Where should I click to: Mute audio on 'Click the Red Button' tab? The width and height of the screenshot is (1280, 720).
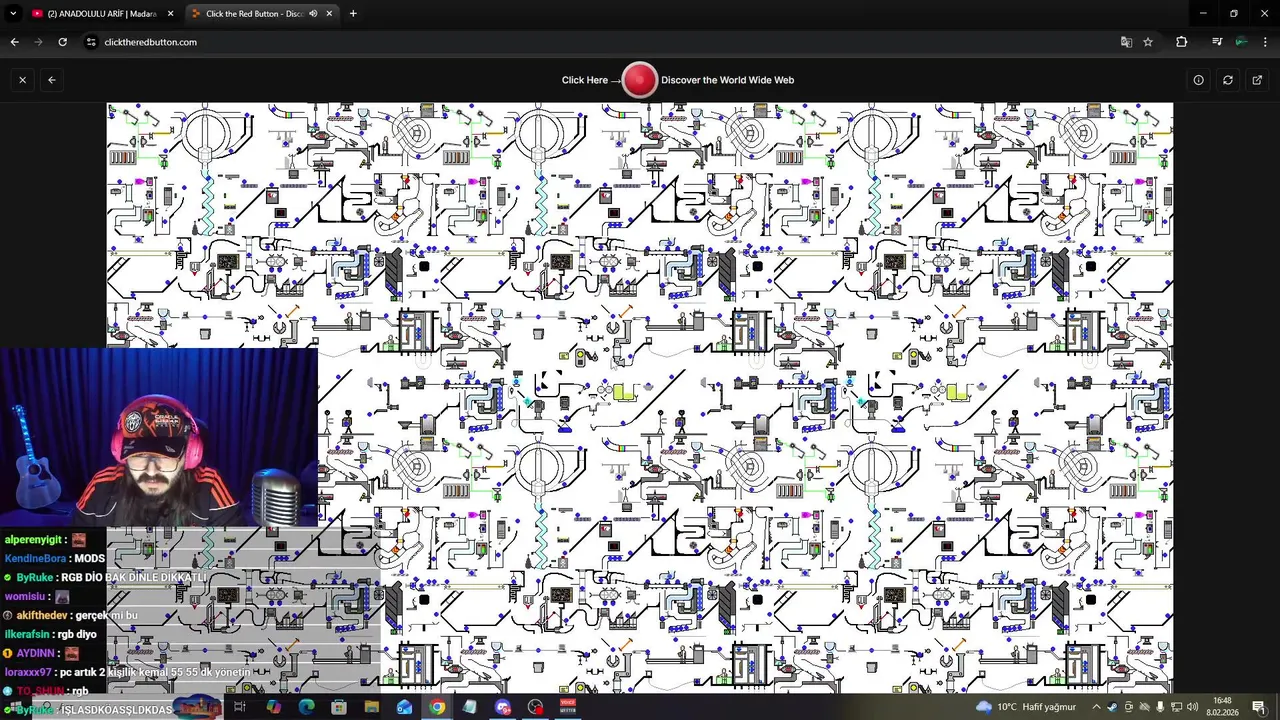[313, 14]
